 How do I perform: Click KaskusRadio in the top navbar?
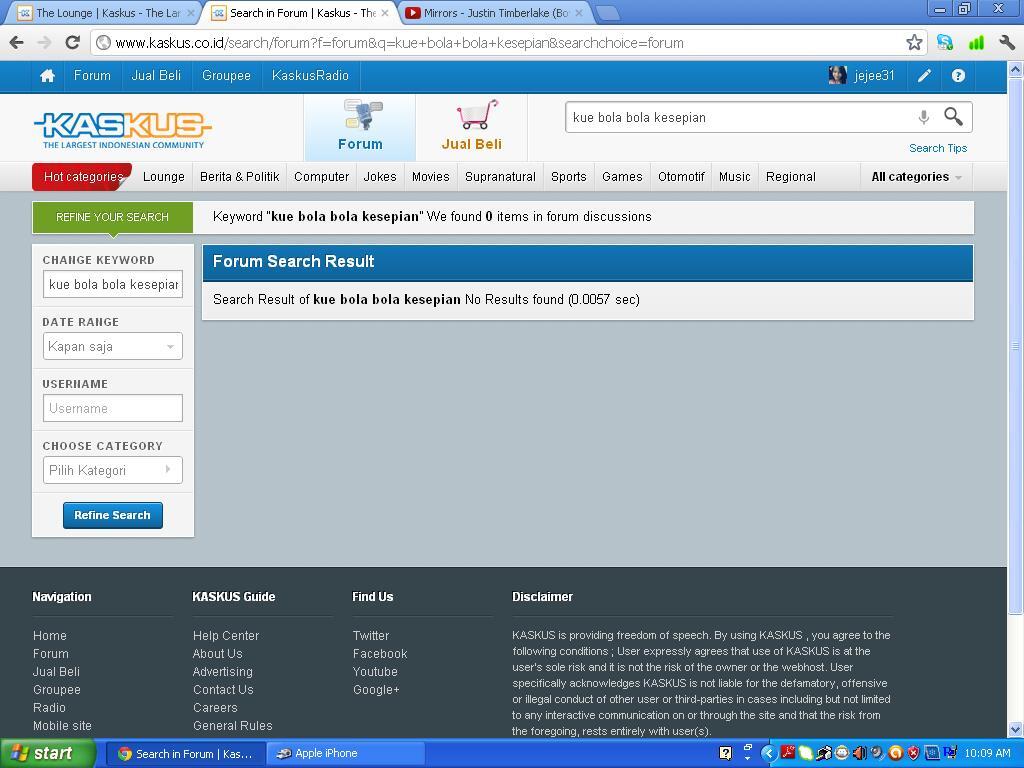(310, 76)
